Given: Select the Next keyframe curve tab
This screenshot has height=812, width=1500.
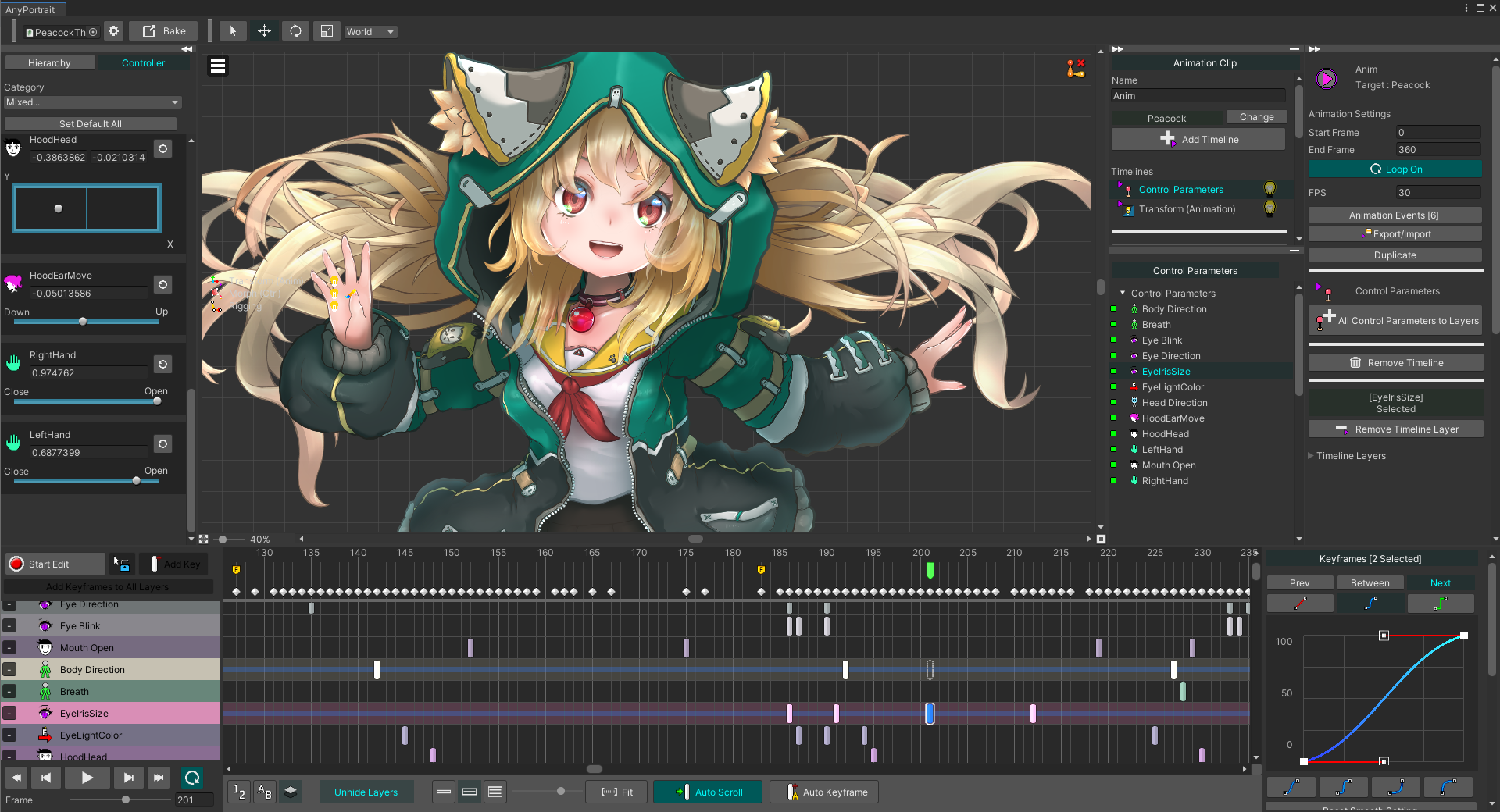Looking at the screenshot, I should [x=1441, y=582].
